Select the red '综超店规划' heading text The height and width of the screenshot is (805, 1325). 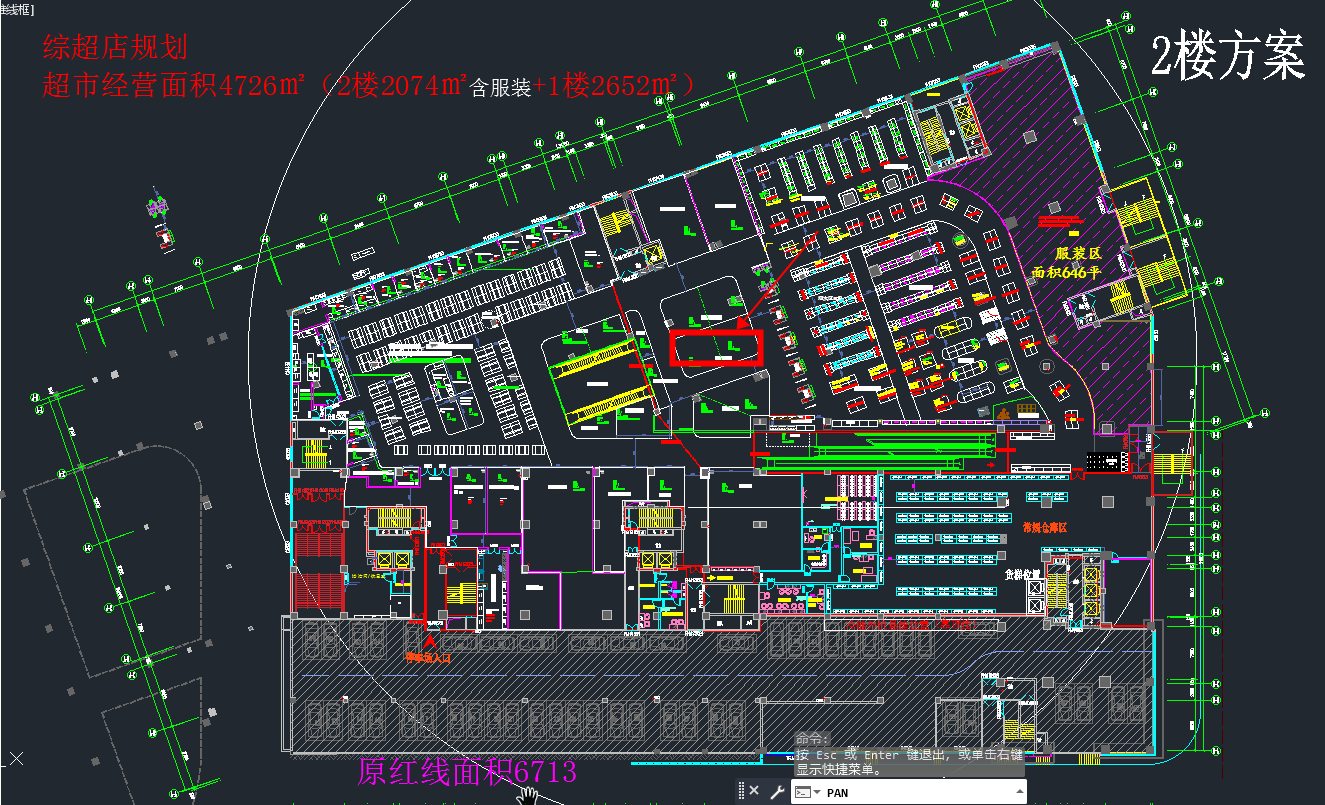(x=114, y=47)
